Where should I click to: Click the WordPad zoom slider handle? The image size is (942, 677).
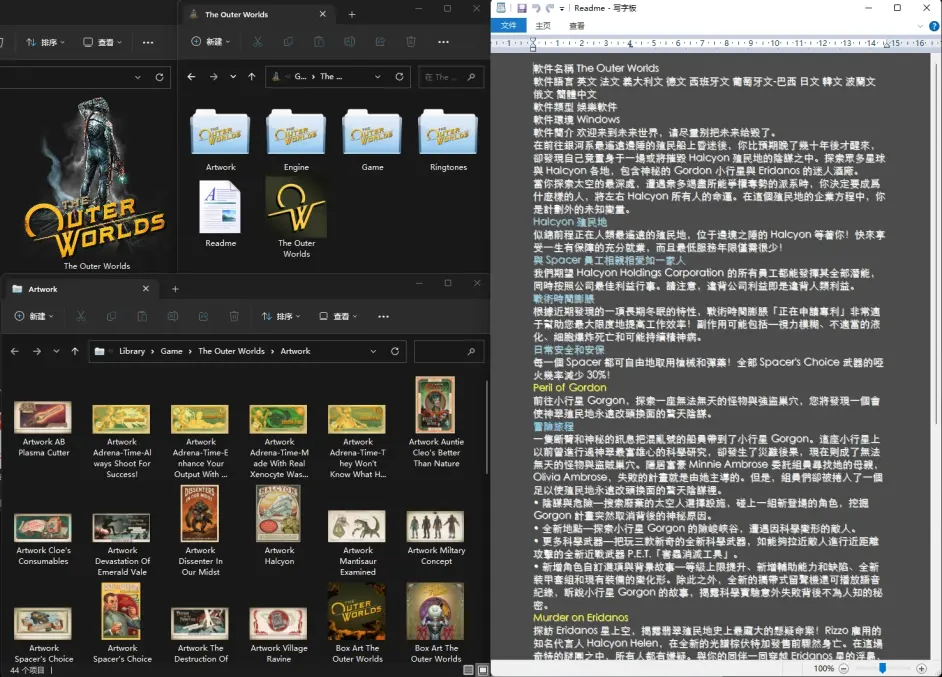[883, 668]
